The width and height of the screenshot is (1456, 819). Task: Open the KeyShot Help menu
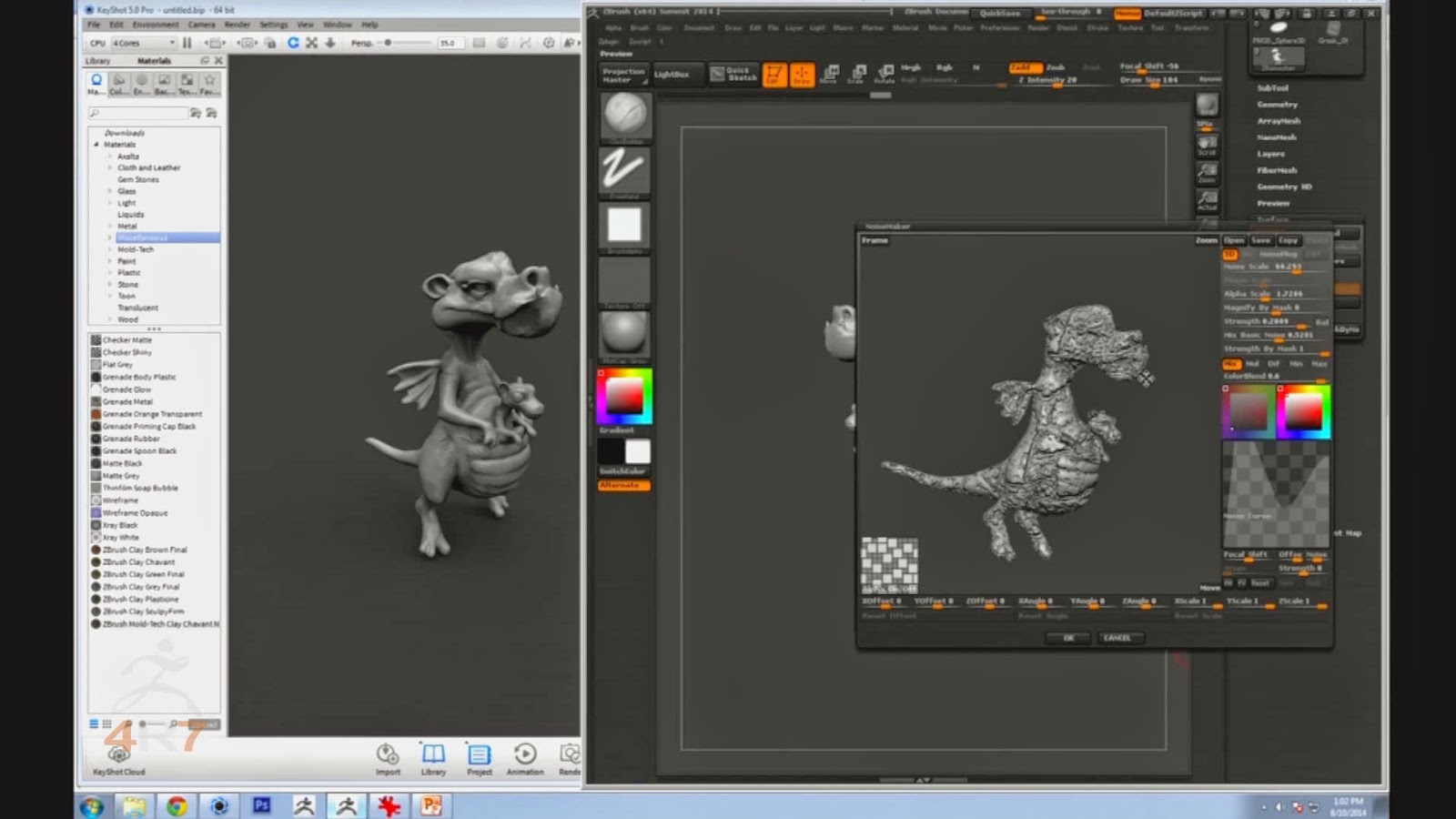pos(369,25)
